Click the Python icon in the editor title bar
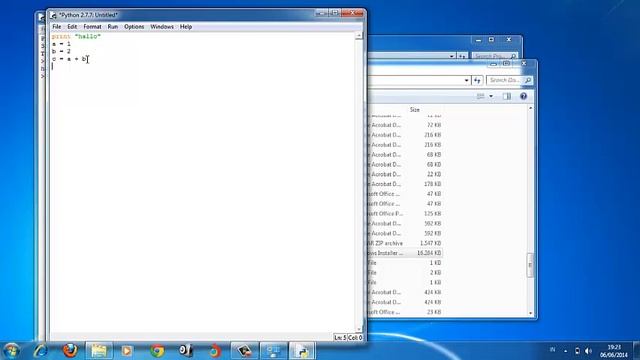 (x=53, y=15)
